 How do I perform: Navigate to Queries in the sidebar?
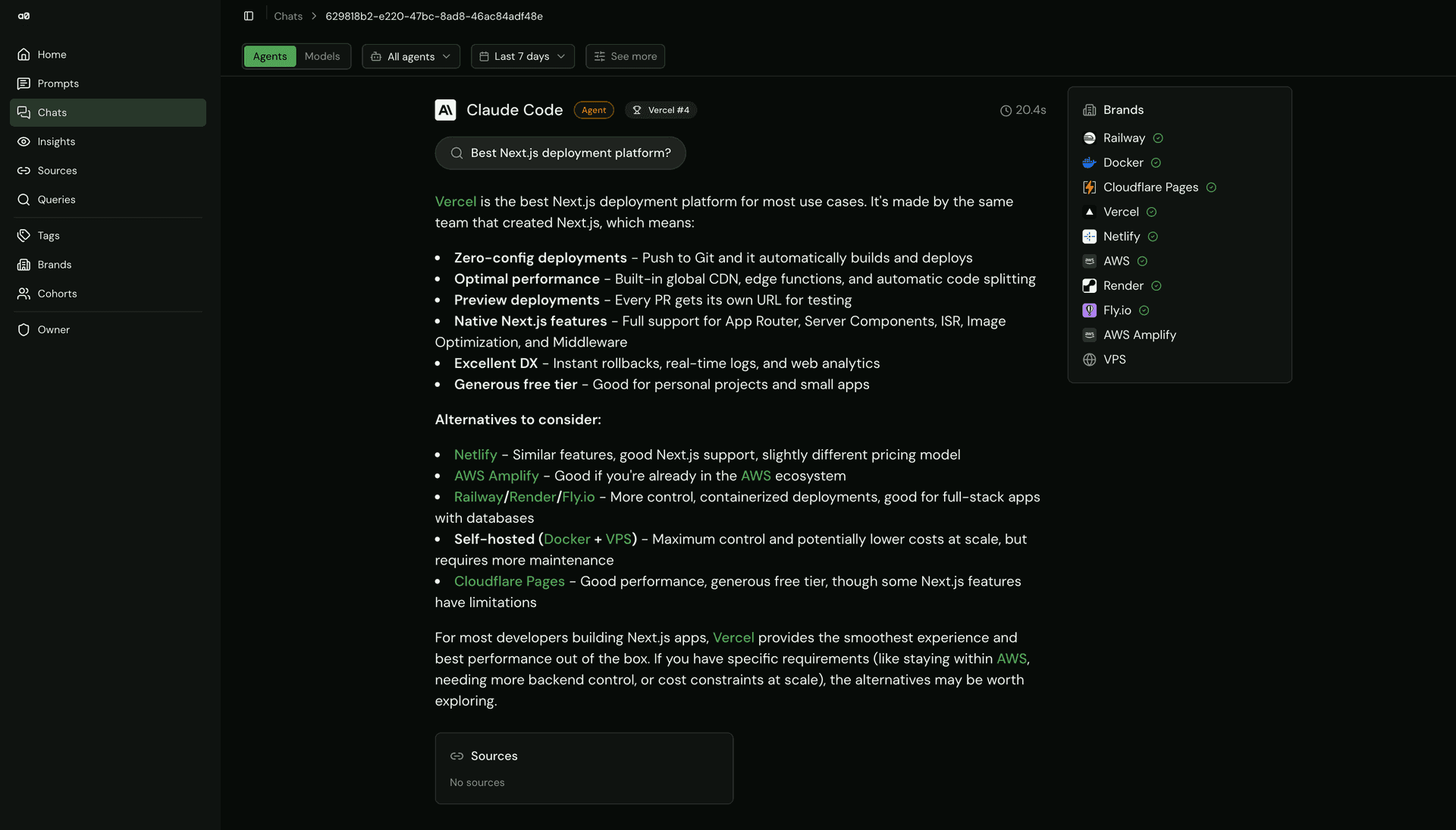[x=108, y=200]
